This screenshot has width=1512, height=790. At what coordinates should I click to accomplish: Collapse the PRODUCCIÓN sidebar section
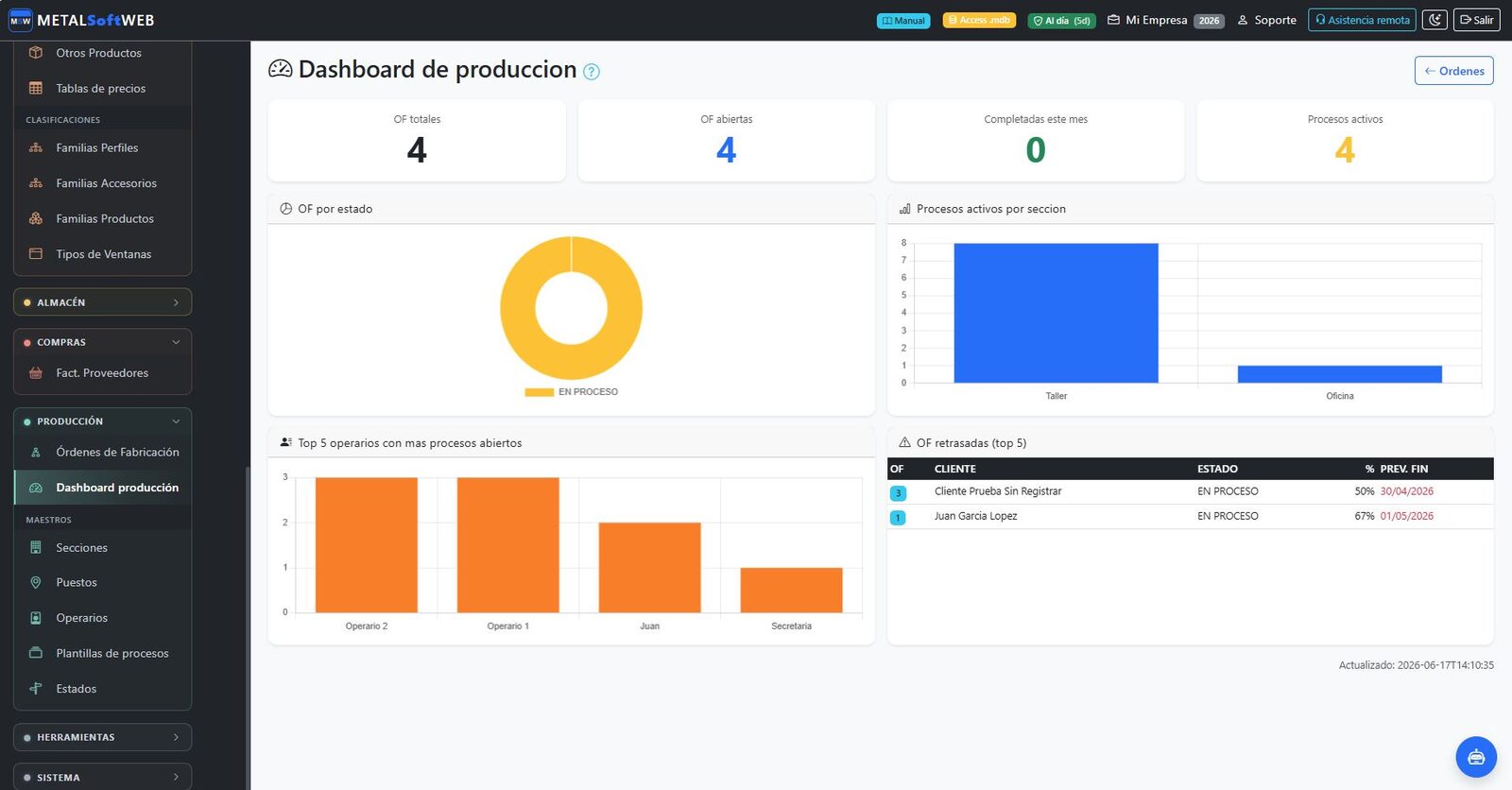coord(102,421)
